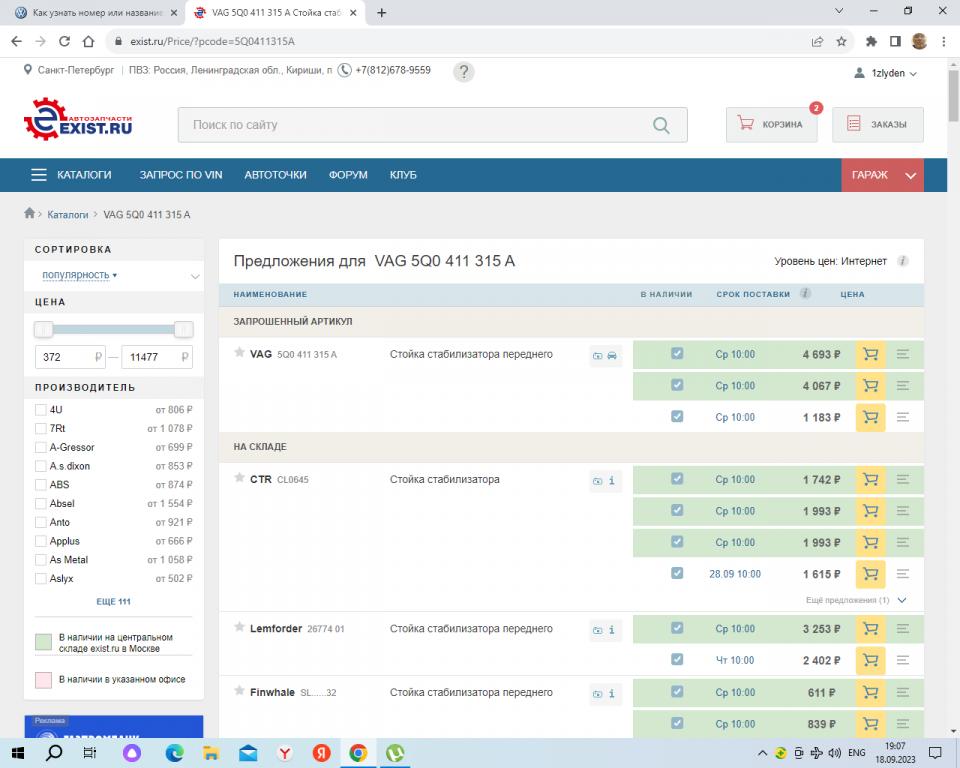The height and width of the screenshot is (768, 960).
Task: Open File Explorer from taskbar
Action: (x=211, y=753)
